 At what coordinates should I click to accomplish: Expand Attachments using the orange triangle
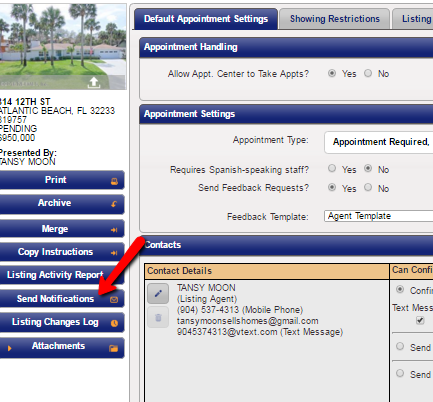click(9, 348)
